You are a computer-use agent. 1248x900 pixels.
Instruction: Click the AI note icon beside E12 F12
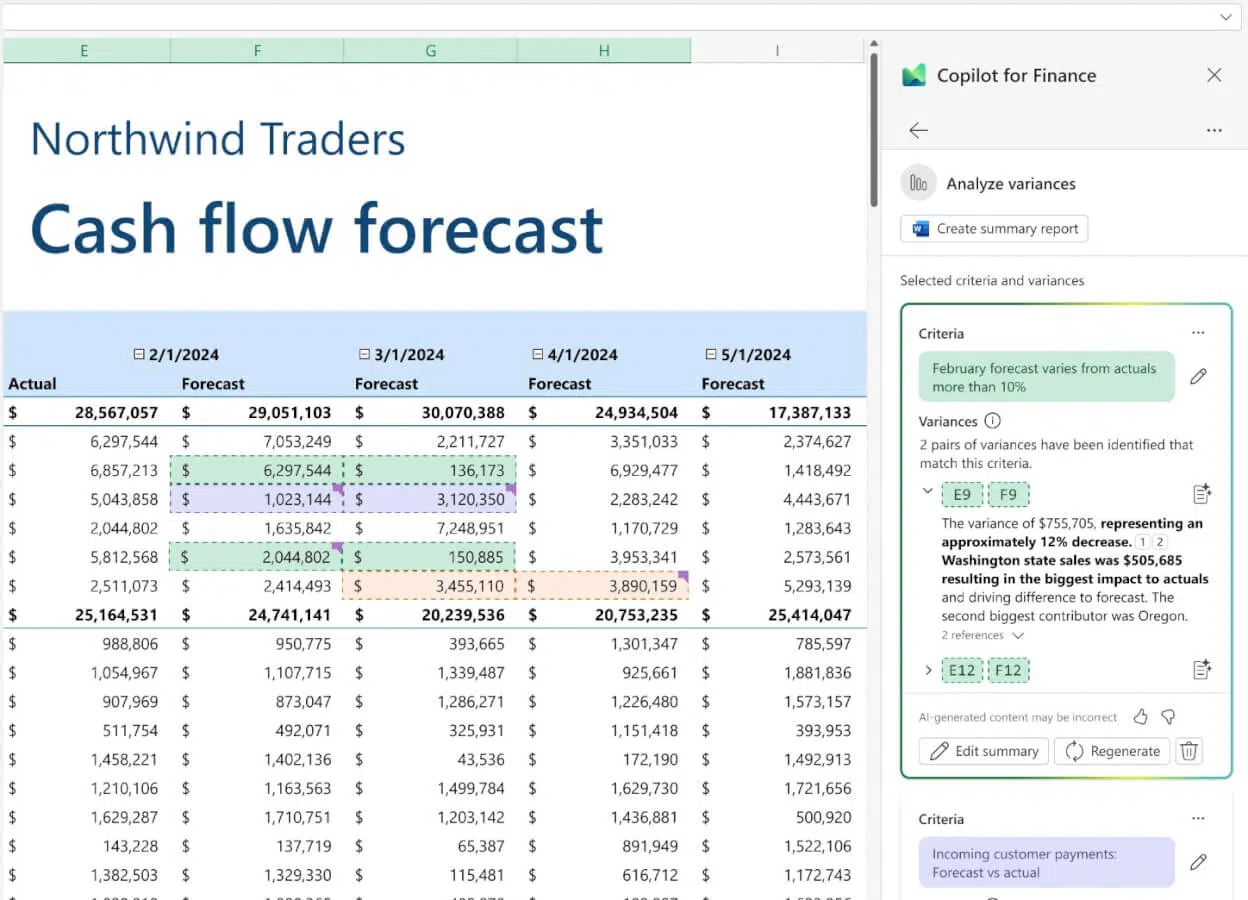pos(1202,670)
